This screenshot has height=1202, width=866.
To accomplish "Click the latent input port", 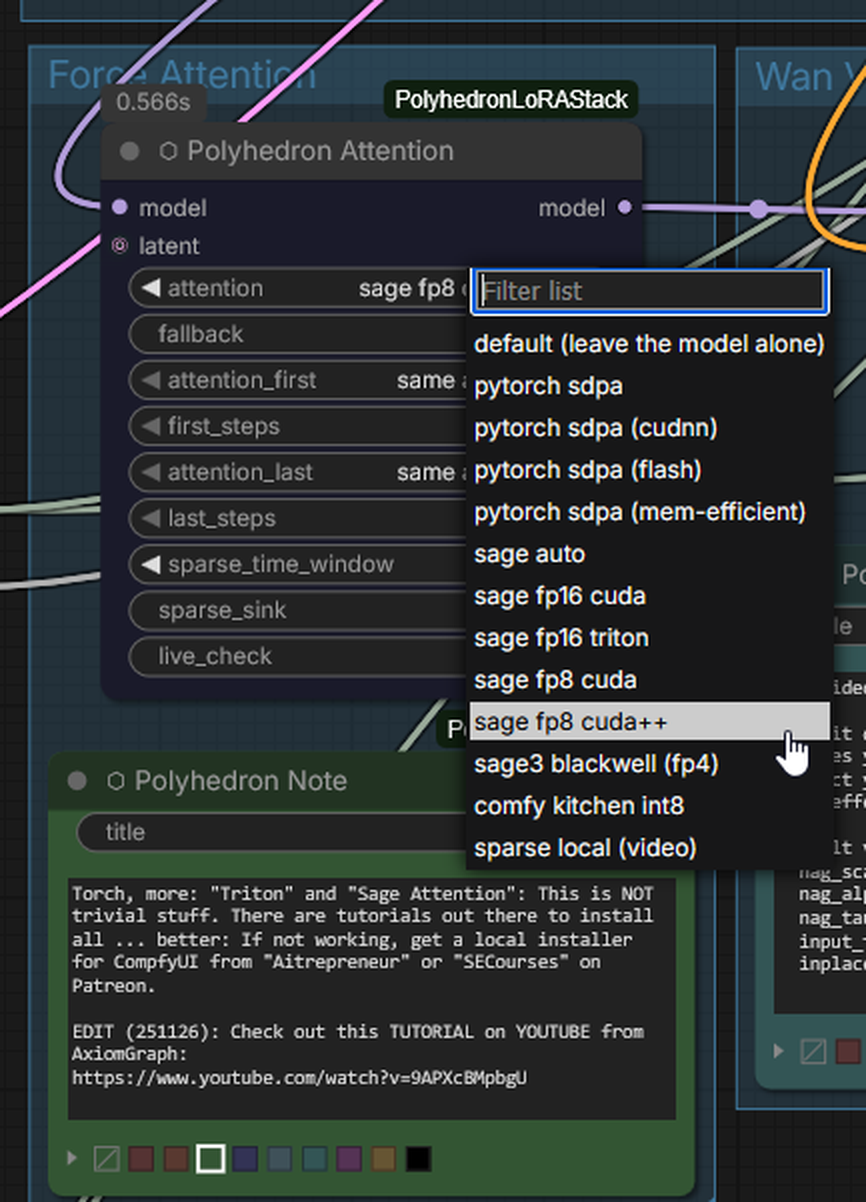I will tap(120, 245).
